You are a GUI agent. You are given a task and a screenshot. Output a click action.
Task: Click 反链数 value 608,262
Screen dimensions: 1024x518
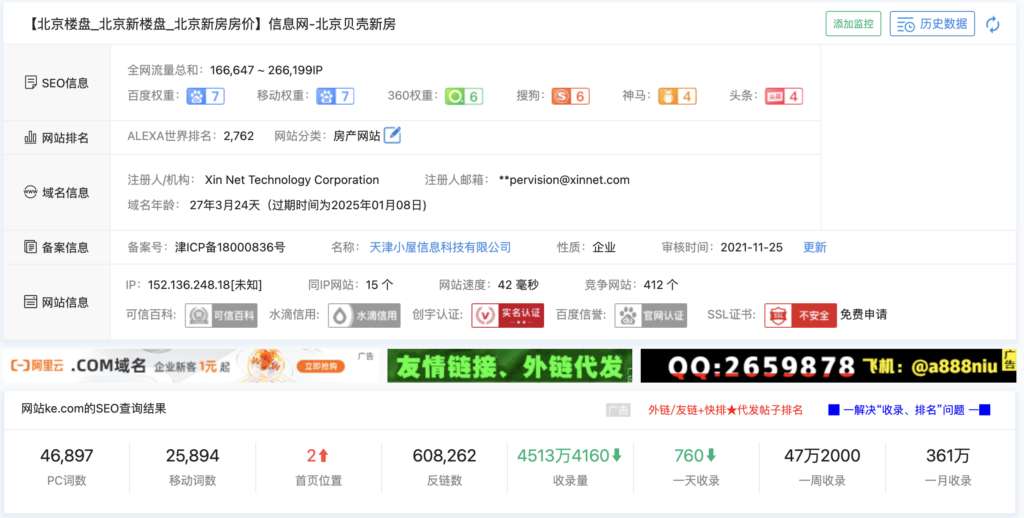[444, 455]
